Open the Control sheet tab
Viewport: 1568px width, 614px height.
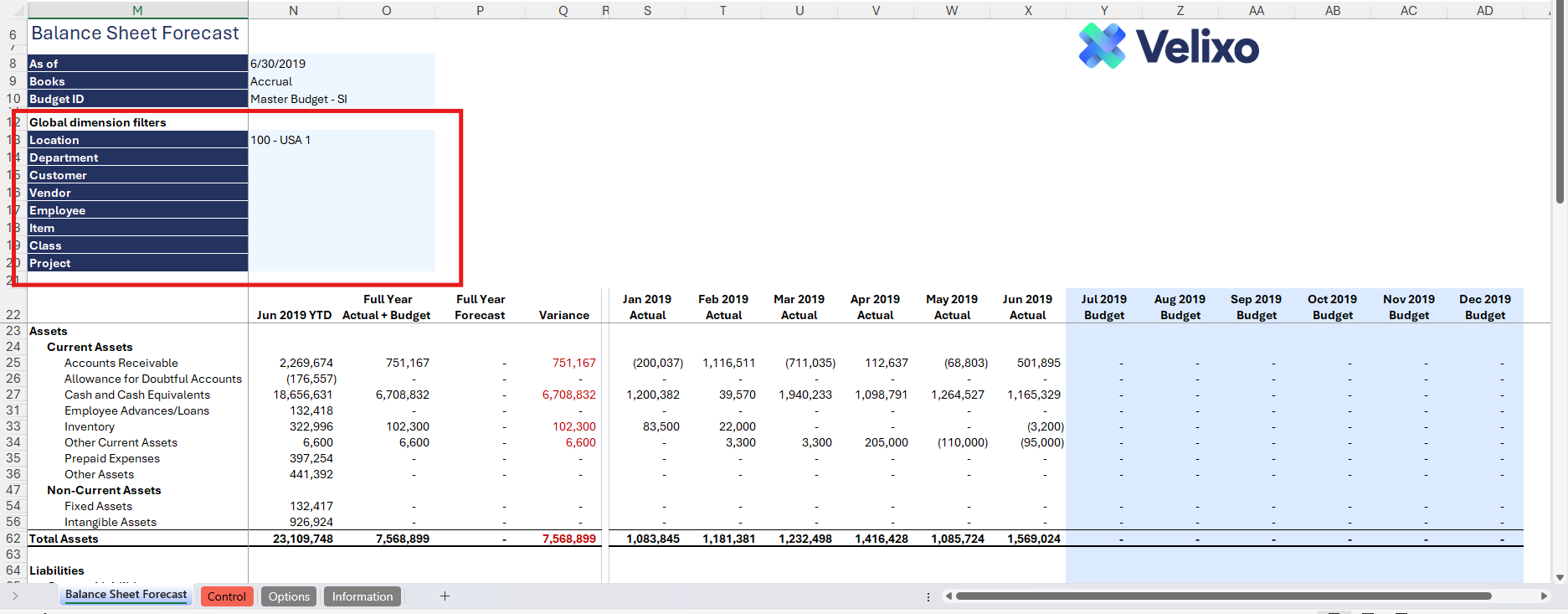pos(226,596)
